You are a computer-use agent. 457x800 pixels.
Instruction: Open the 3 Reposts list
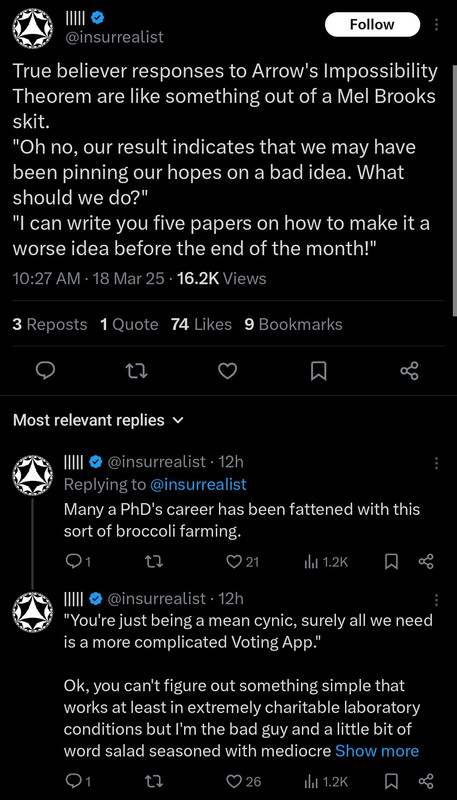[50, 324]
